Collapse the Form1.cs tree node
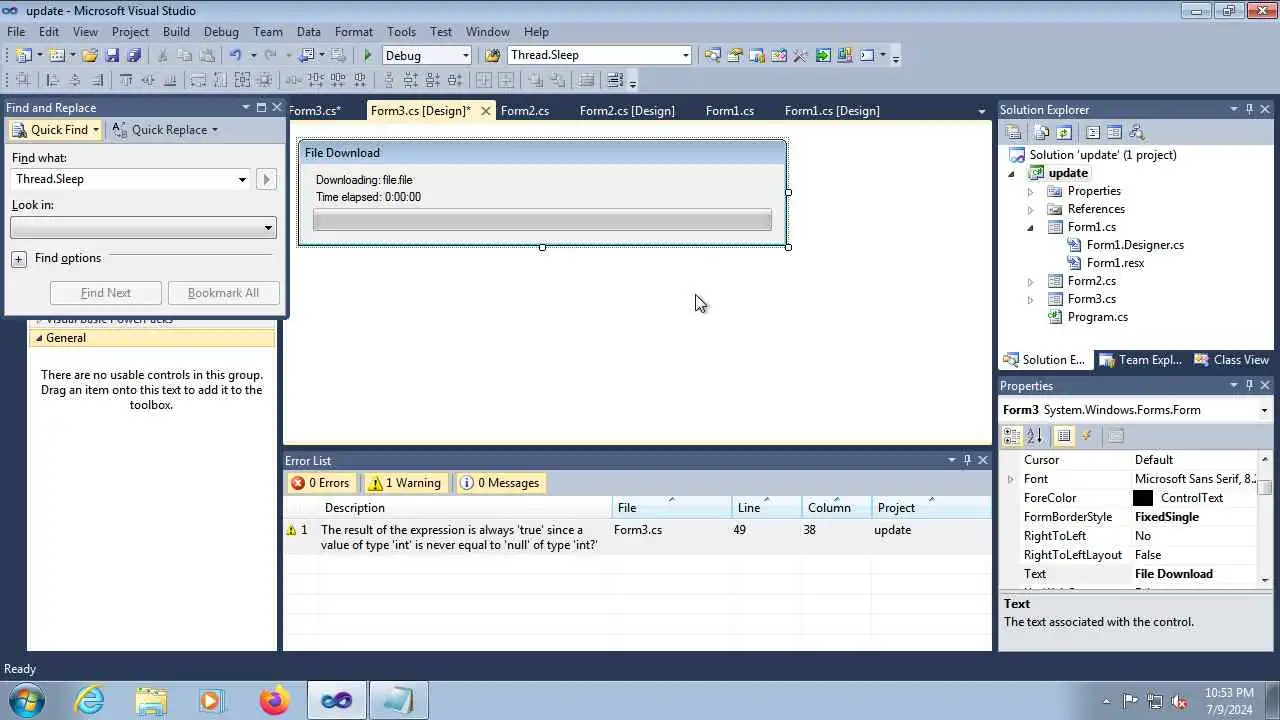This screenshot has height=720, width=1280. [x=1031, y=227]
